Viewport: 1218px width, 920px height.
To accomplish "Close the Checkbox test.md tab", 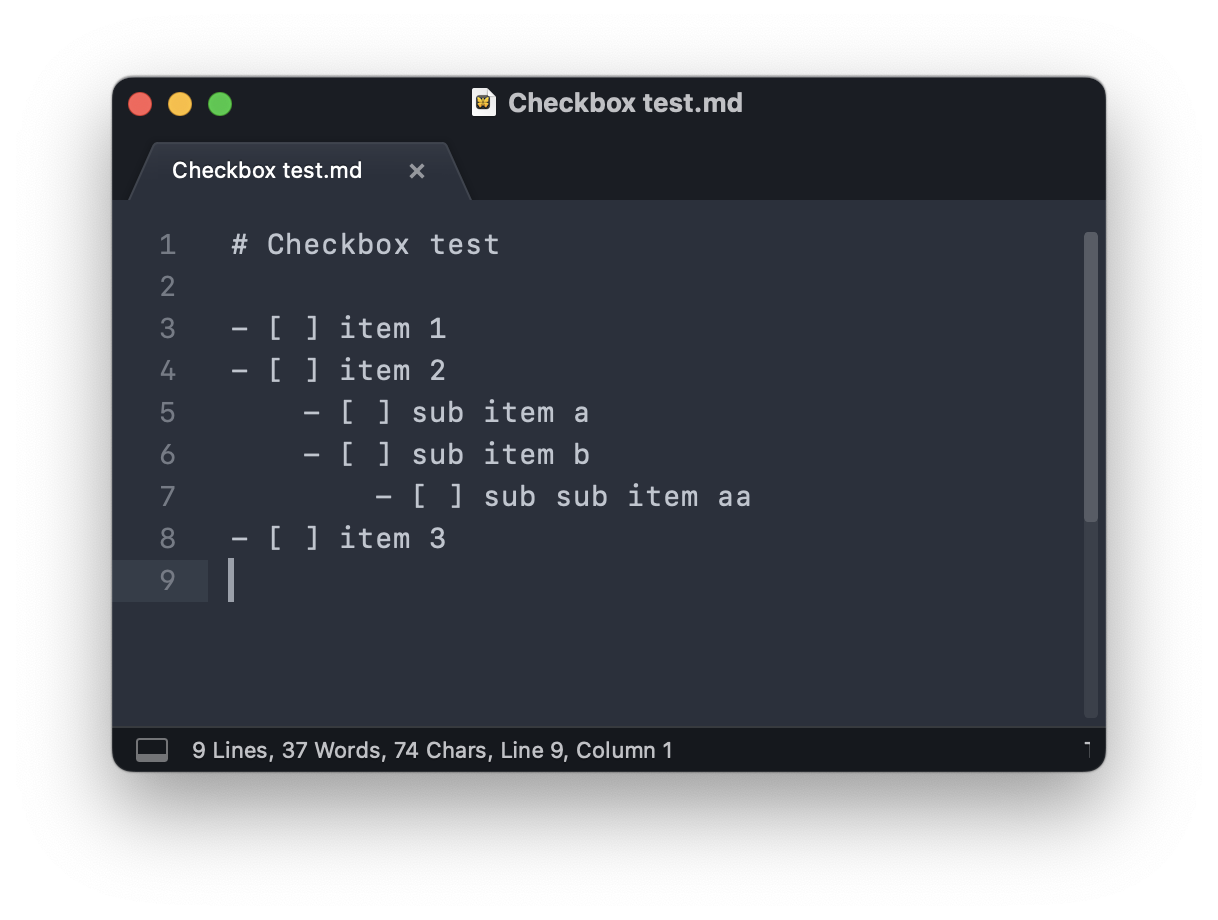I will click(417, 171).
